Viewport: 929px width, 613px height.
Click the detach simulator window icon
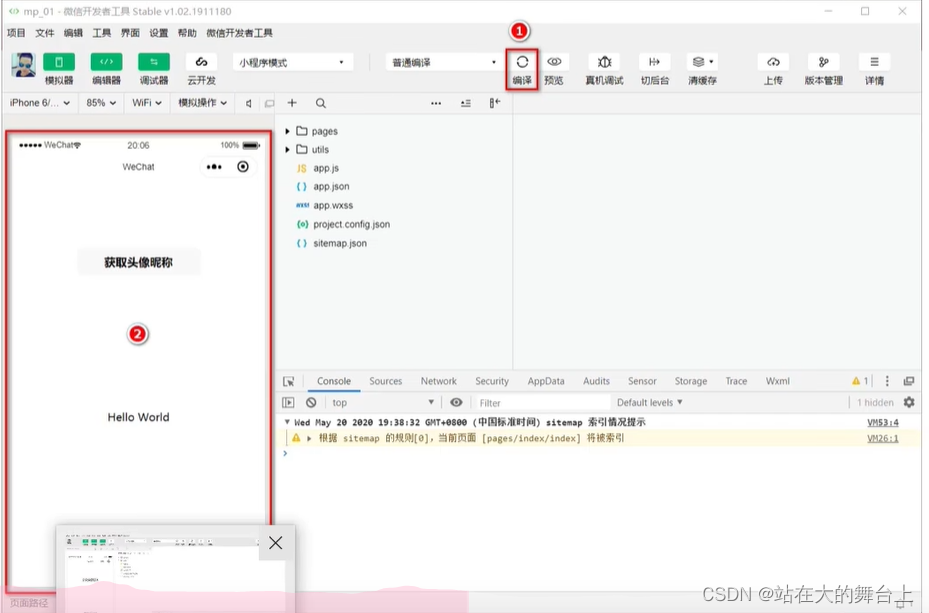(x=269, y=103)
